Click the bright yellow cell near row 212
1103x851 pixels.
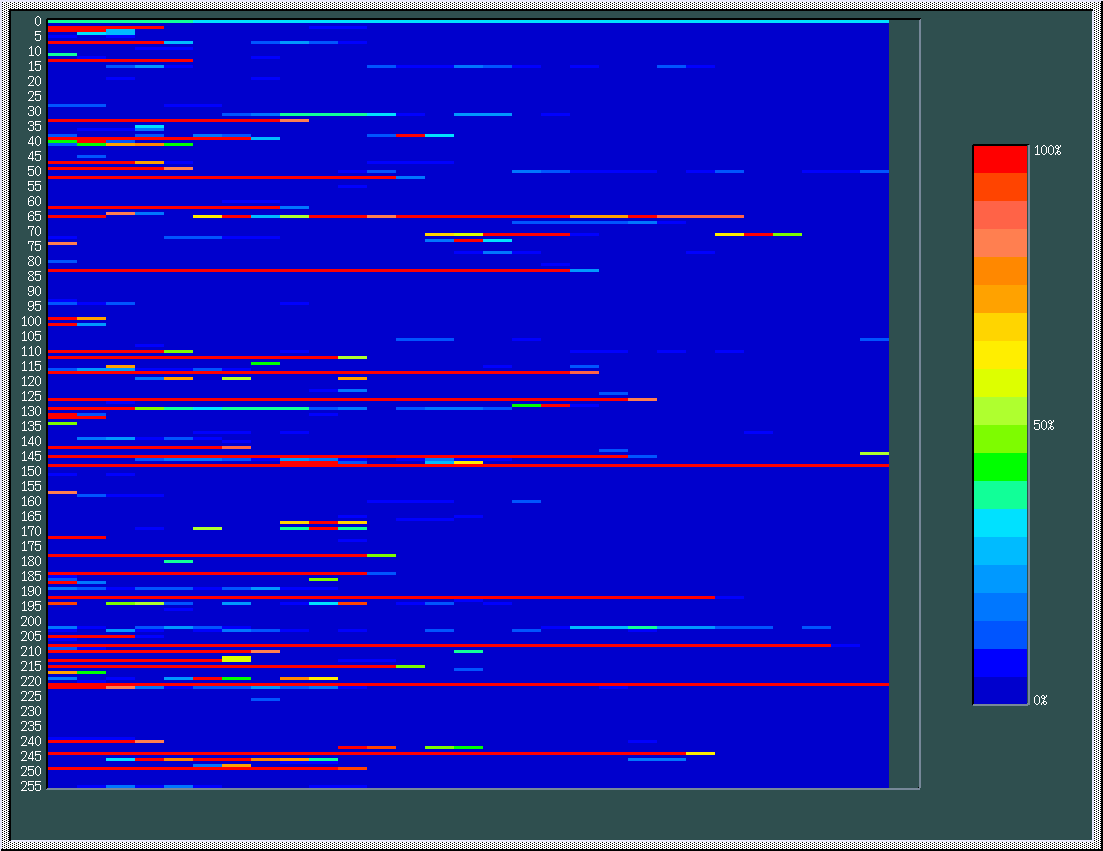tap(236, 659)
